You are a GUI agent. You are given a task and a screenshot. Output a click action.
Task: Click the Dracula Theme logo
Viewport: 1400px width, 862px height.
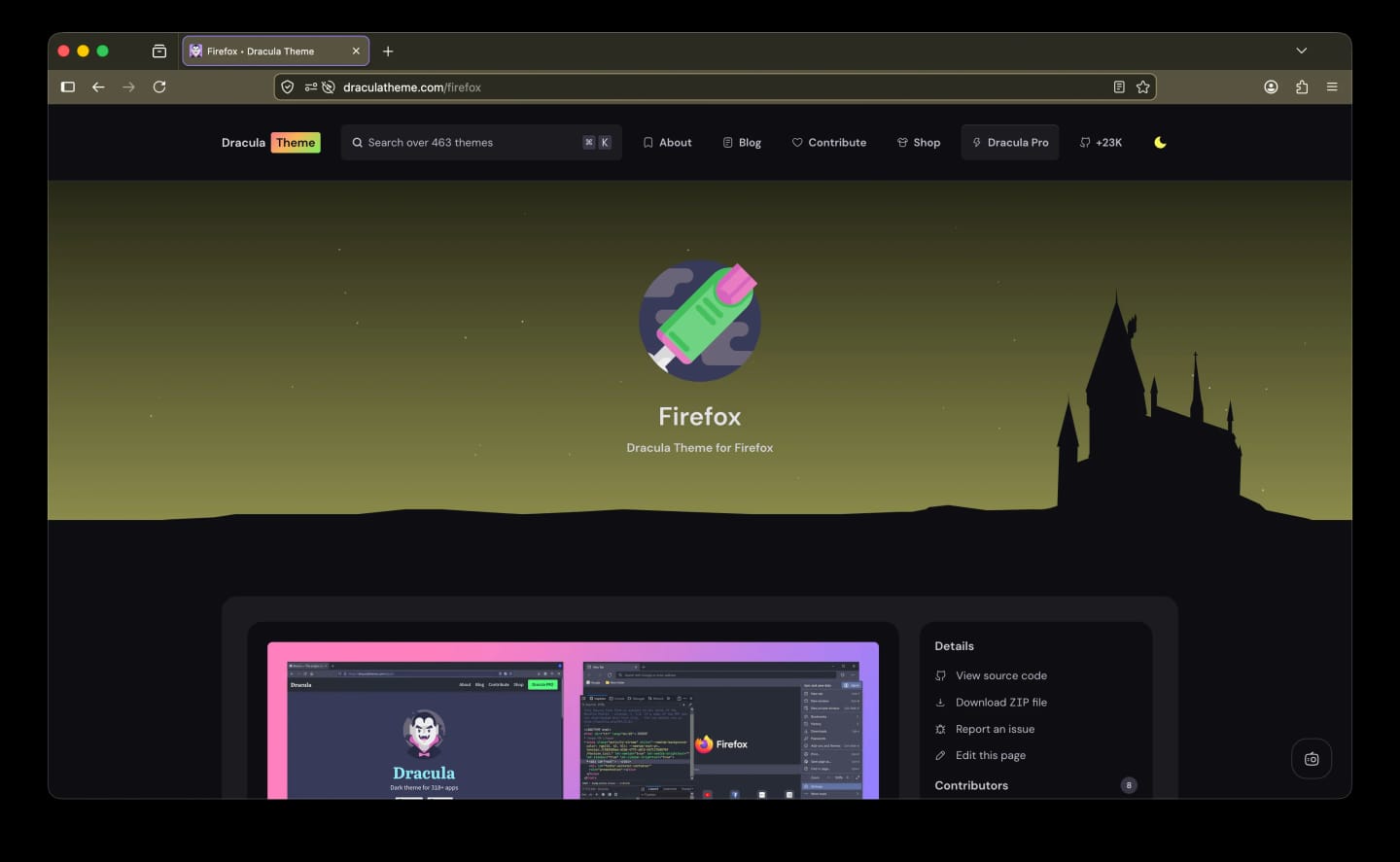click(x=270, y=142)
